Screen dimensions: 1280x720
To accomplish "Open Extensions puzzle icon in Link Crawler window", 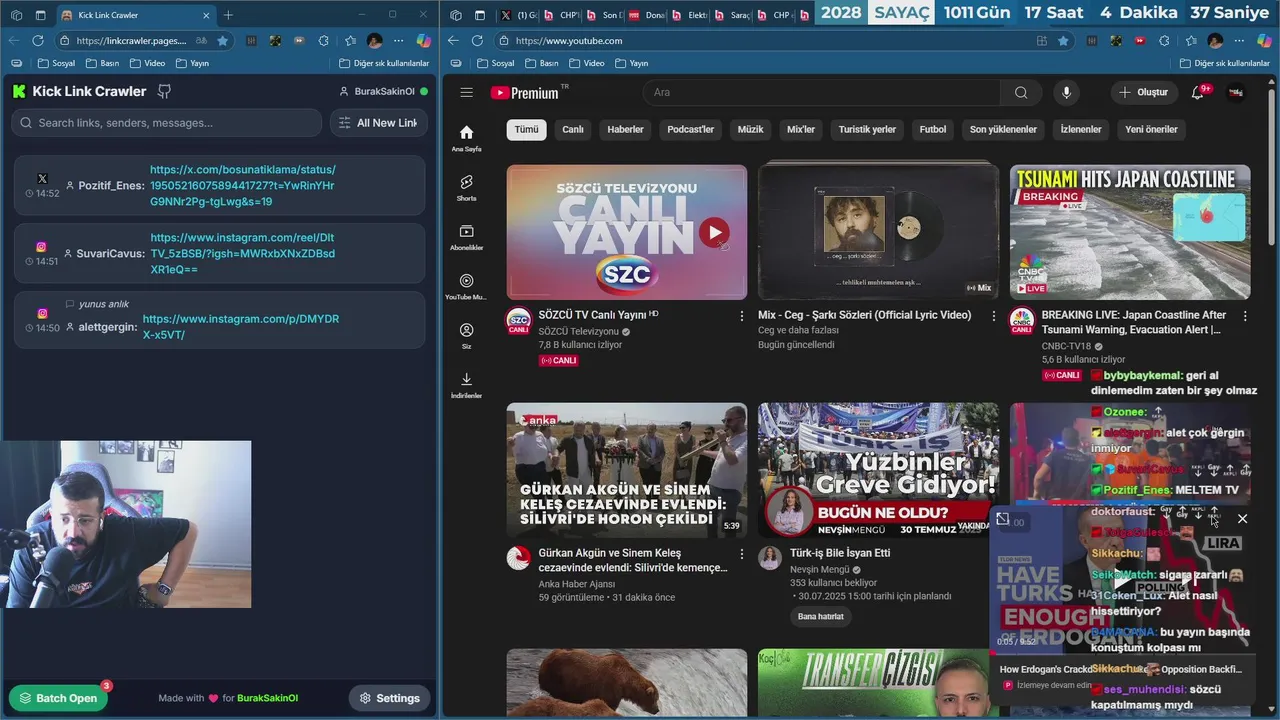I will (323, 41).
